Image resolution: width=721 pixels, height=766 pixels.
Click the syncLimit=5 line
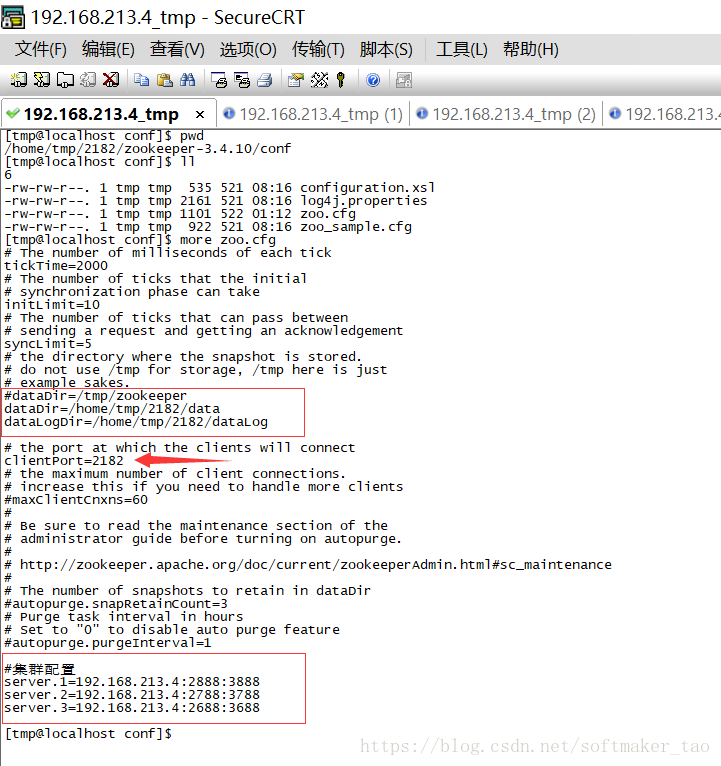tap(48, 344)
